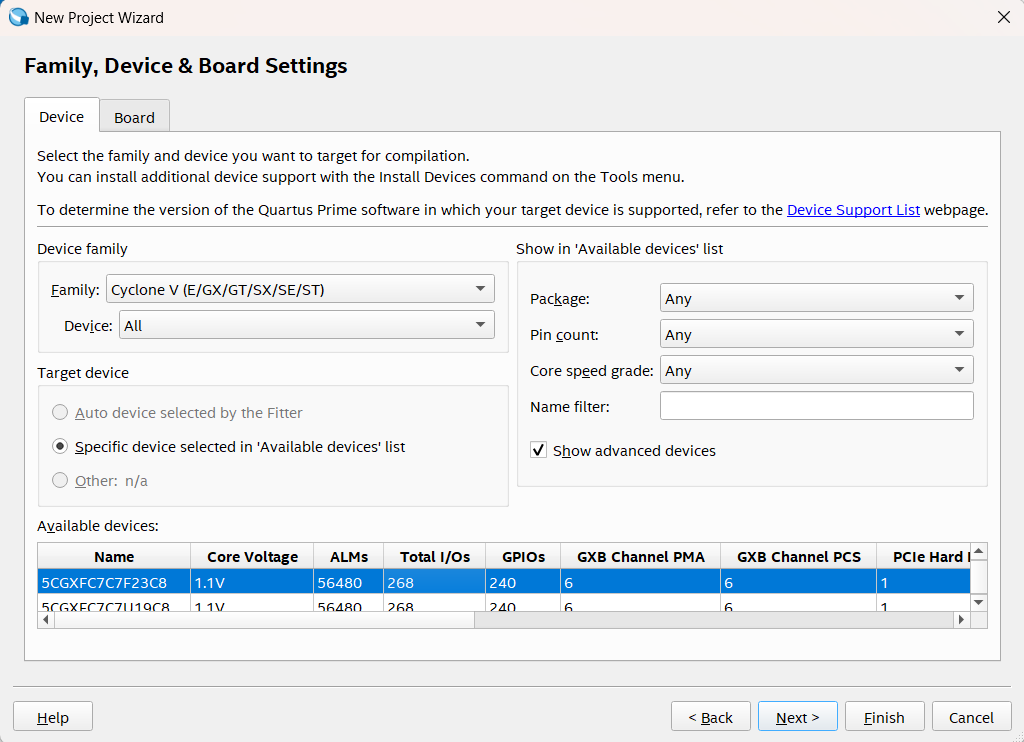
Task: Open the Package dropdown
Action: [816, 299]
